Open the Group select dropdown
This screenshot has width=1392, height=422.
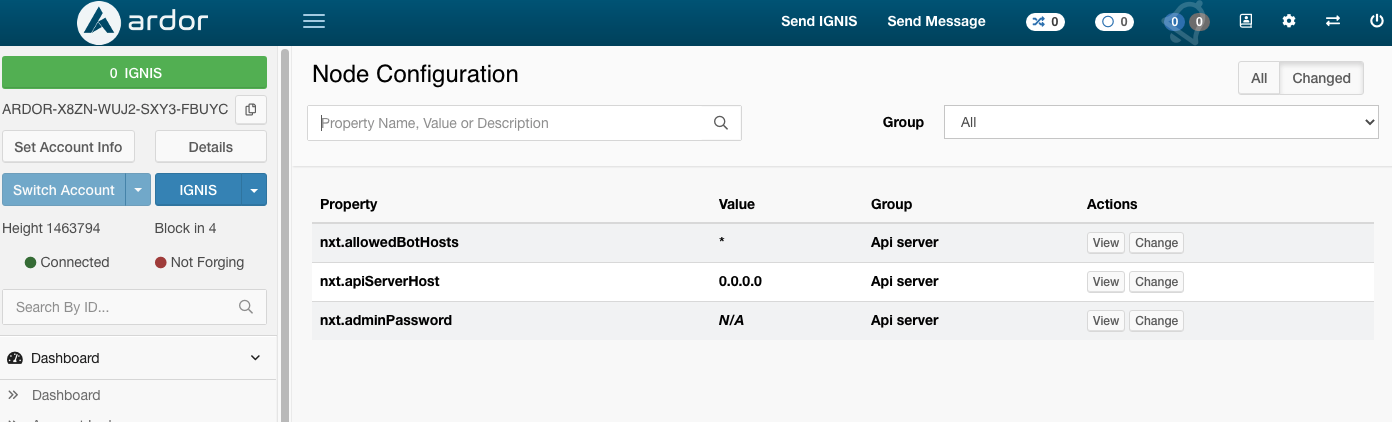1161,122
